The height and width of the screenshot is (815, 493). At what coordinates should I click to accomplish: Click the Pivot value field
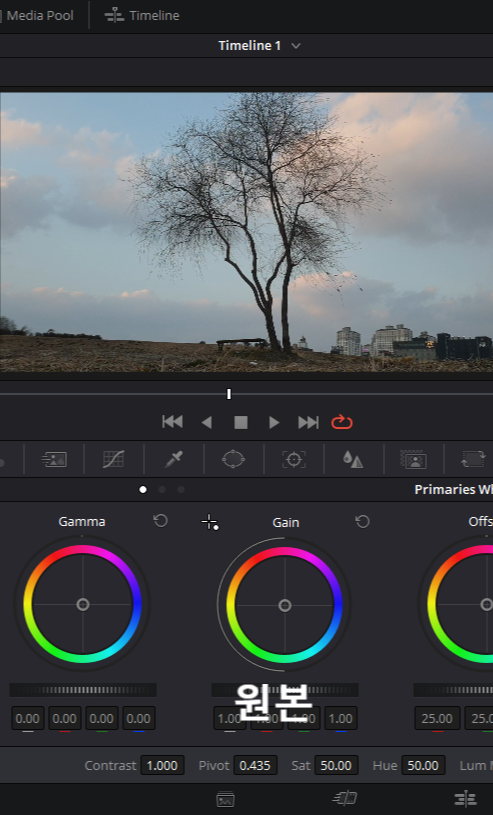pyautogui.click(x=255, y=766)
